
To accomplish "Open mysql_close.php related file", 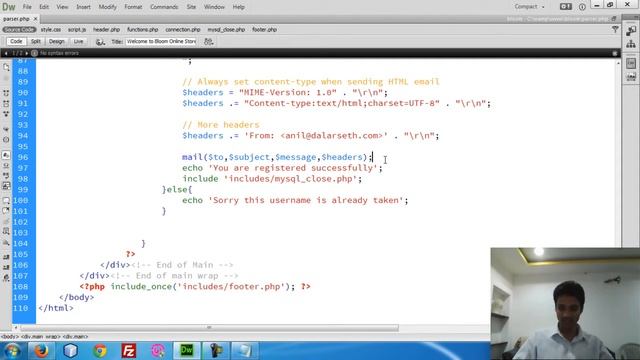I will pyautogui.click(x=226, y=29).
